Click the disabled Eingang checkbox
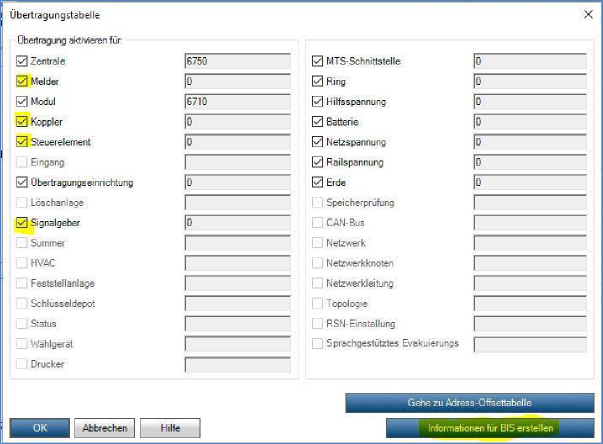This screenshot has width=603, height=444. pos(22,162)
